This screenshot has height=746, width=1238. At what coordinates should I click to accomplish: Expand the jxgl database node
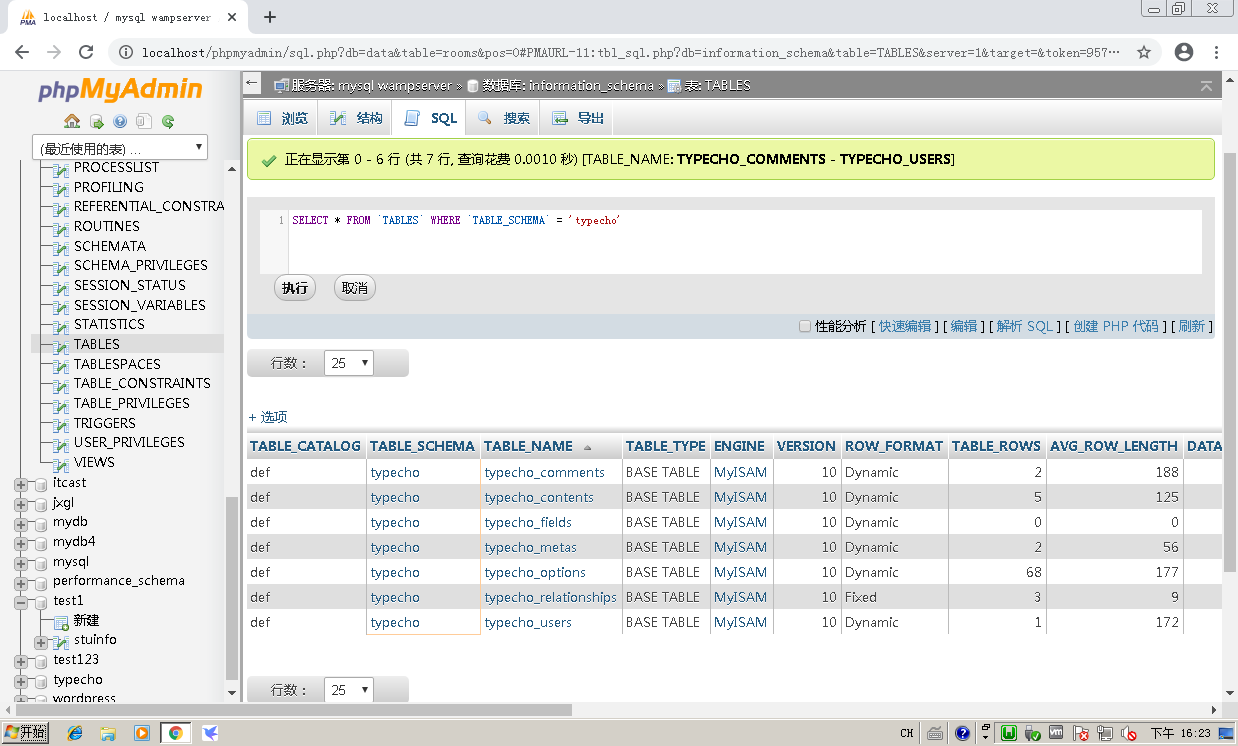pyautogui.click(x=21, y=503)
